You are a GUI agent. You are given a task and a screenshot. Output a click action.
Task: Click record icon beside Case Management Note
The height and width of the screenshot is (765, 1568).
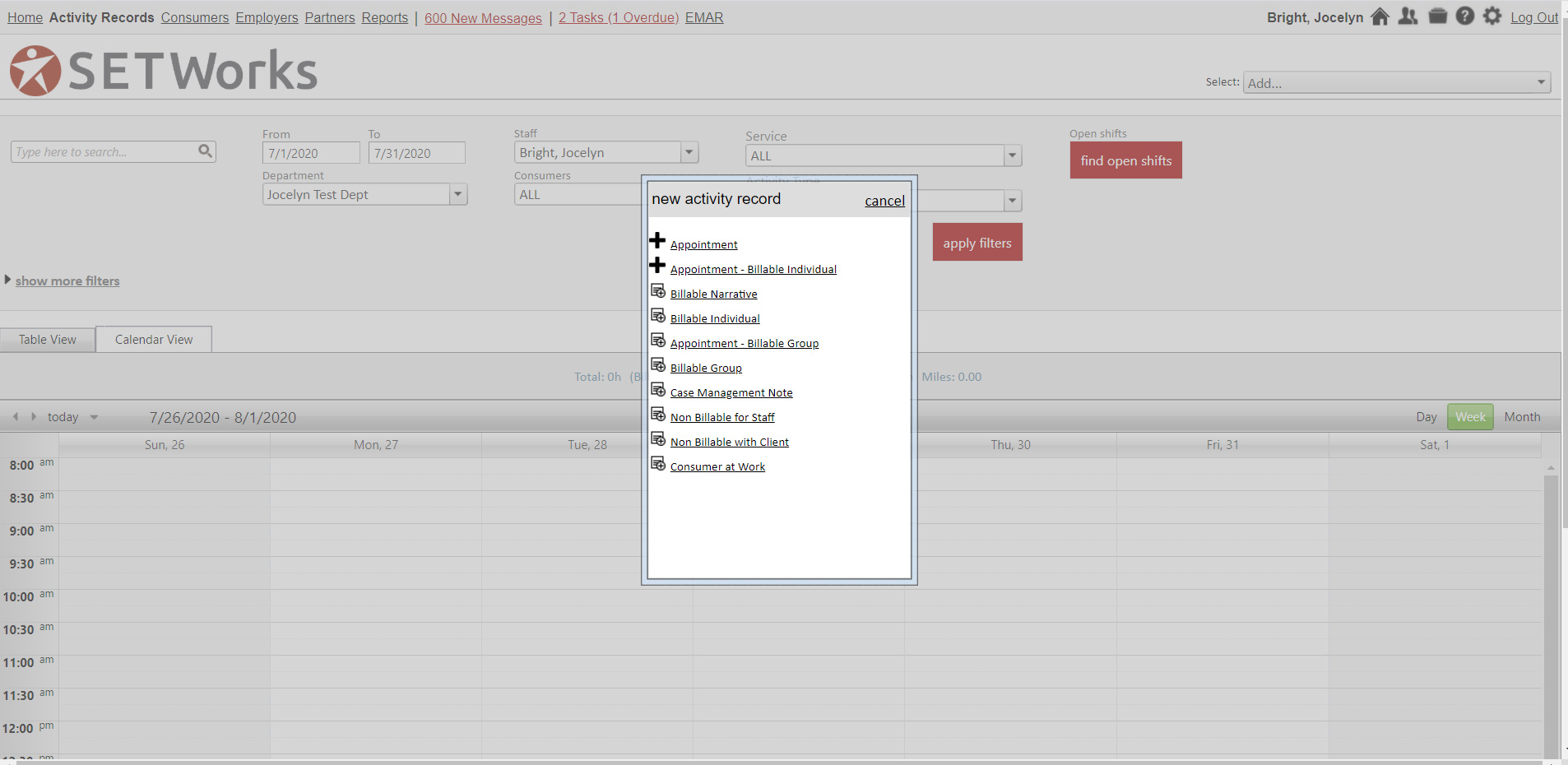[658, 390]
